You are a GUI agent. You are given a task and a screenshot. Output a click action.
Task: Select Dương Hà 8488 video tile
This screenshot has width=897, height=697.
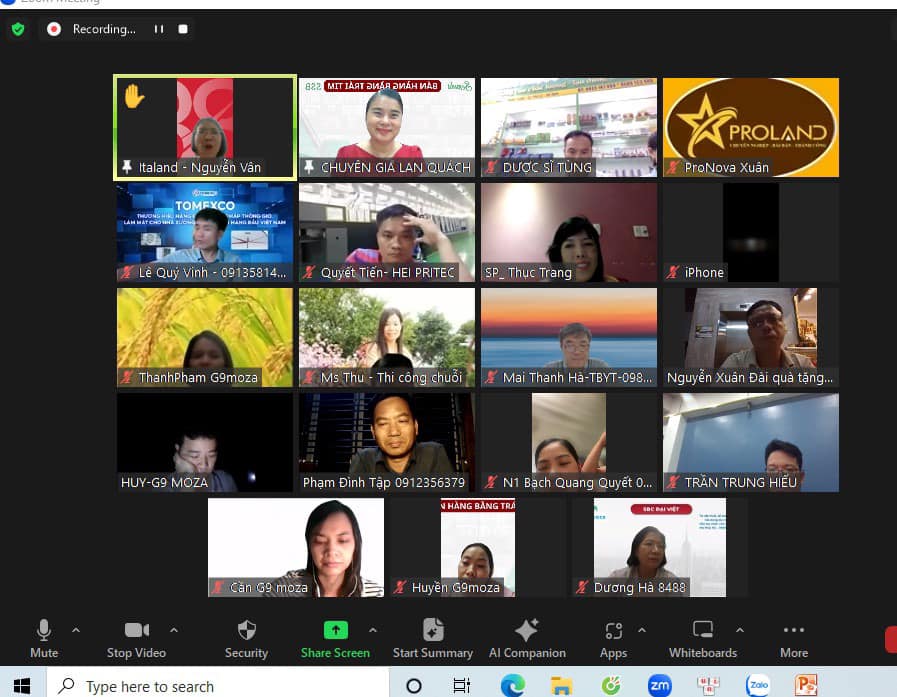(x=660, y=548)
